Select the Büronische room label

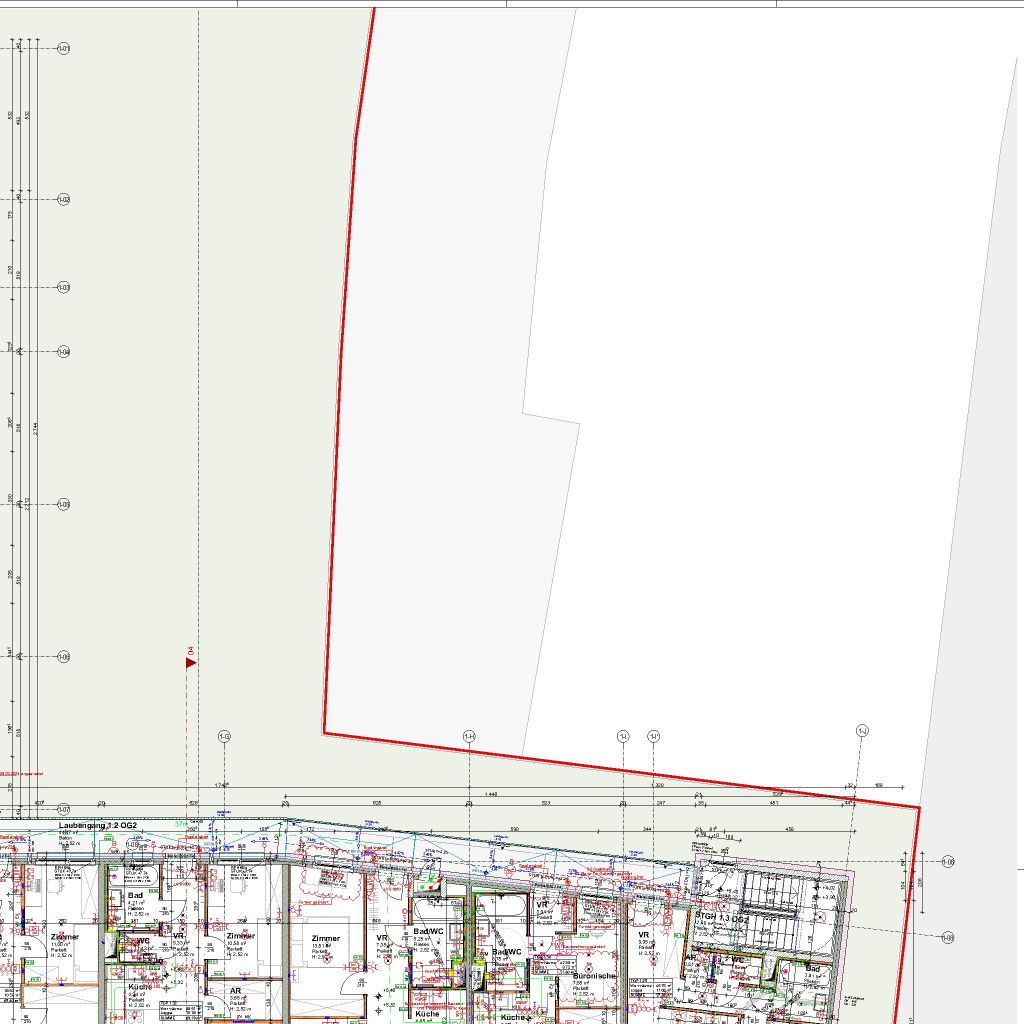pyautogui.click(x=593, y=975)
